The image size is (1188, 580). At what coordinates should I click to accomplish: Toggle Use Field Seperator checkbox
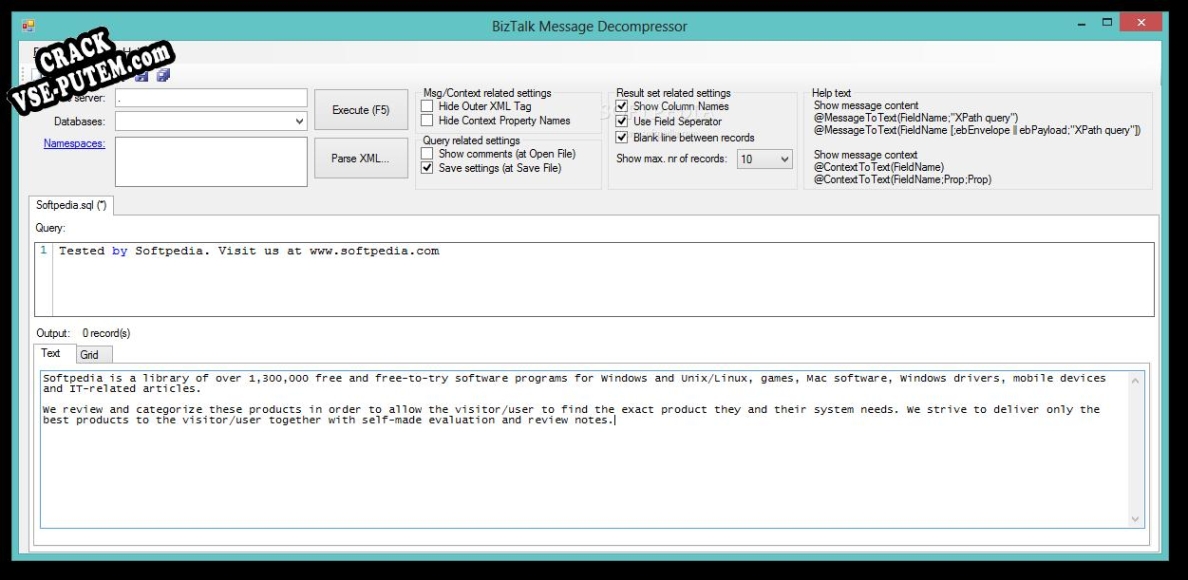622,121
